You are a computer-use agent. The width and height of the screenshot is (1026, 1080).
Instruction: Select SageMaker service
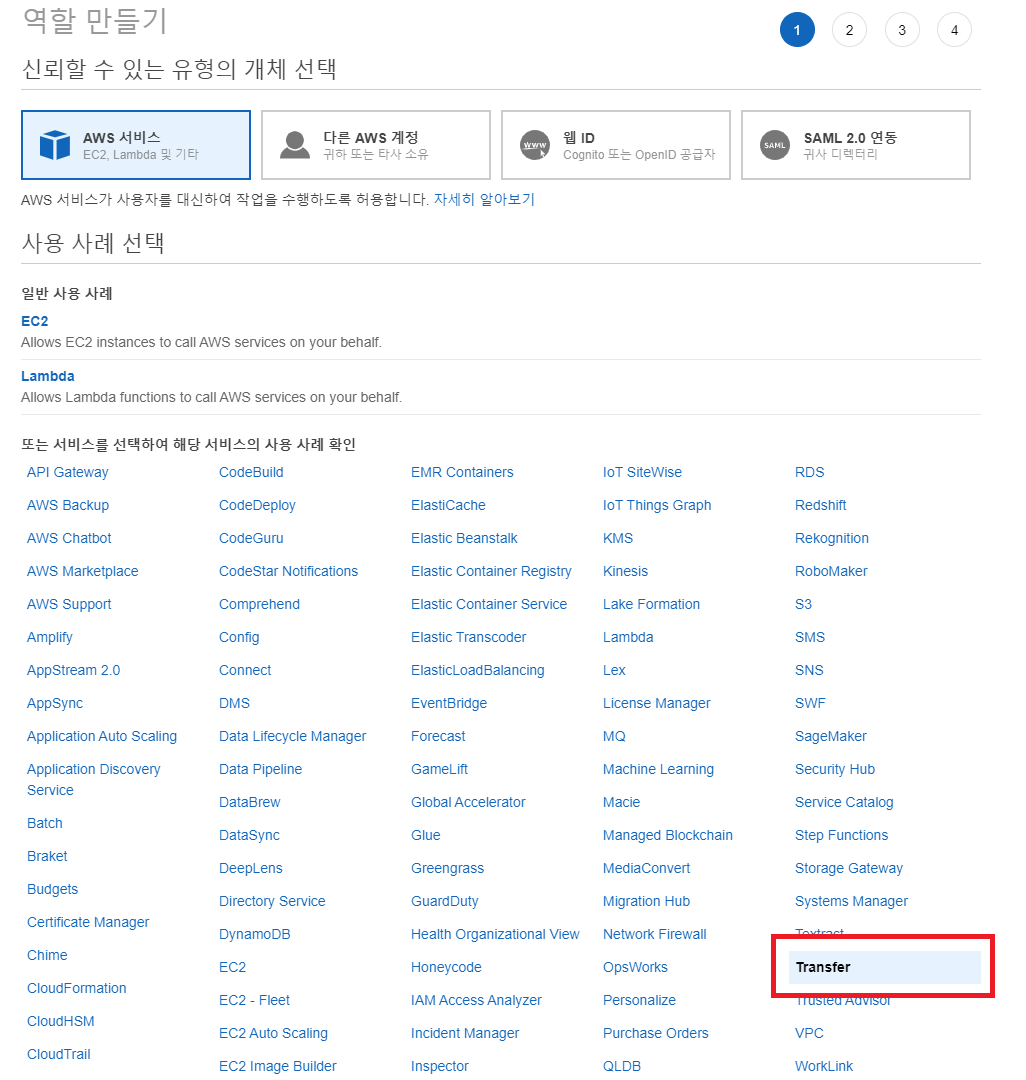pyautogui.click(x=831, y=736)
